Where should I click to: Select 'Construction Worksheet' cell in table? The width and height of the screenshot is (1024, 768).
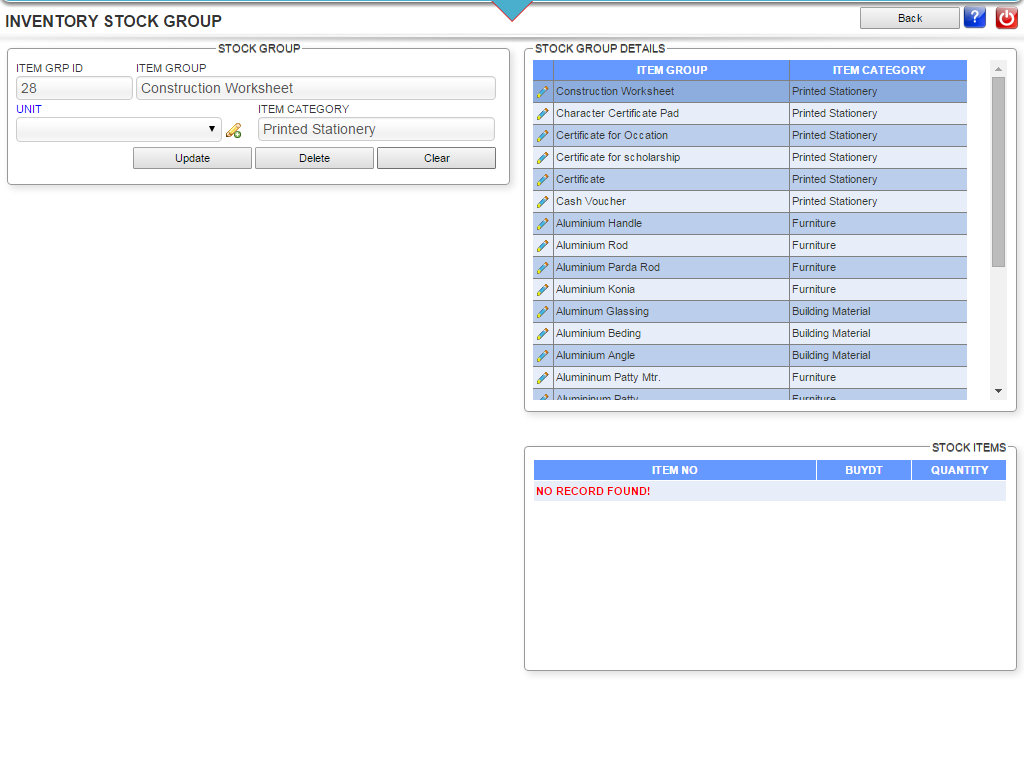click(x=671, y=91)
